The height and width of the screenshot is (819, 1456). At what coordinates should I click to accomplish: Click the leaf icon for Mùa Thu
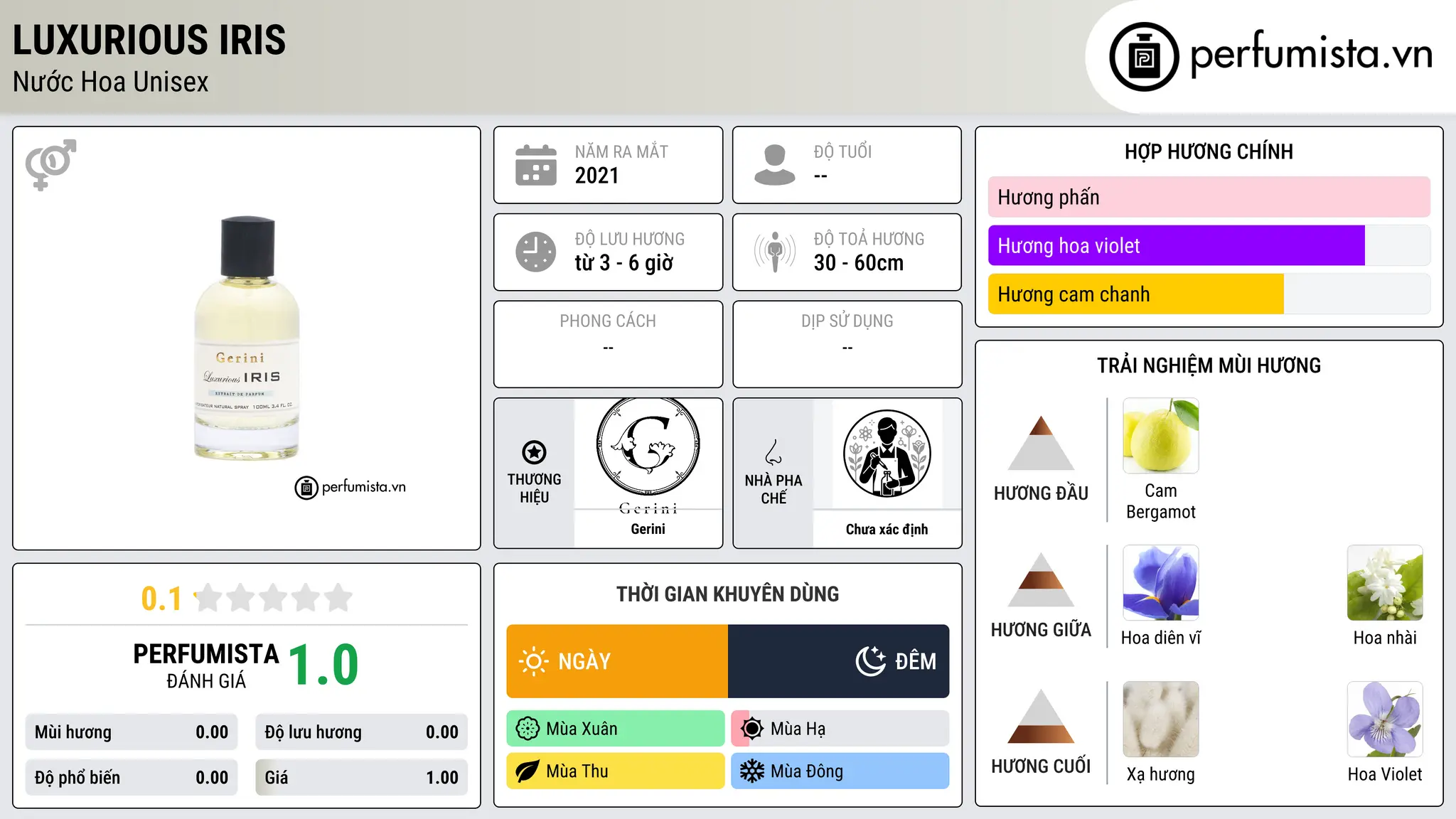point(528,771)
